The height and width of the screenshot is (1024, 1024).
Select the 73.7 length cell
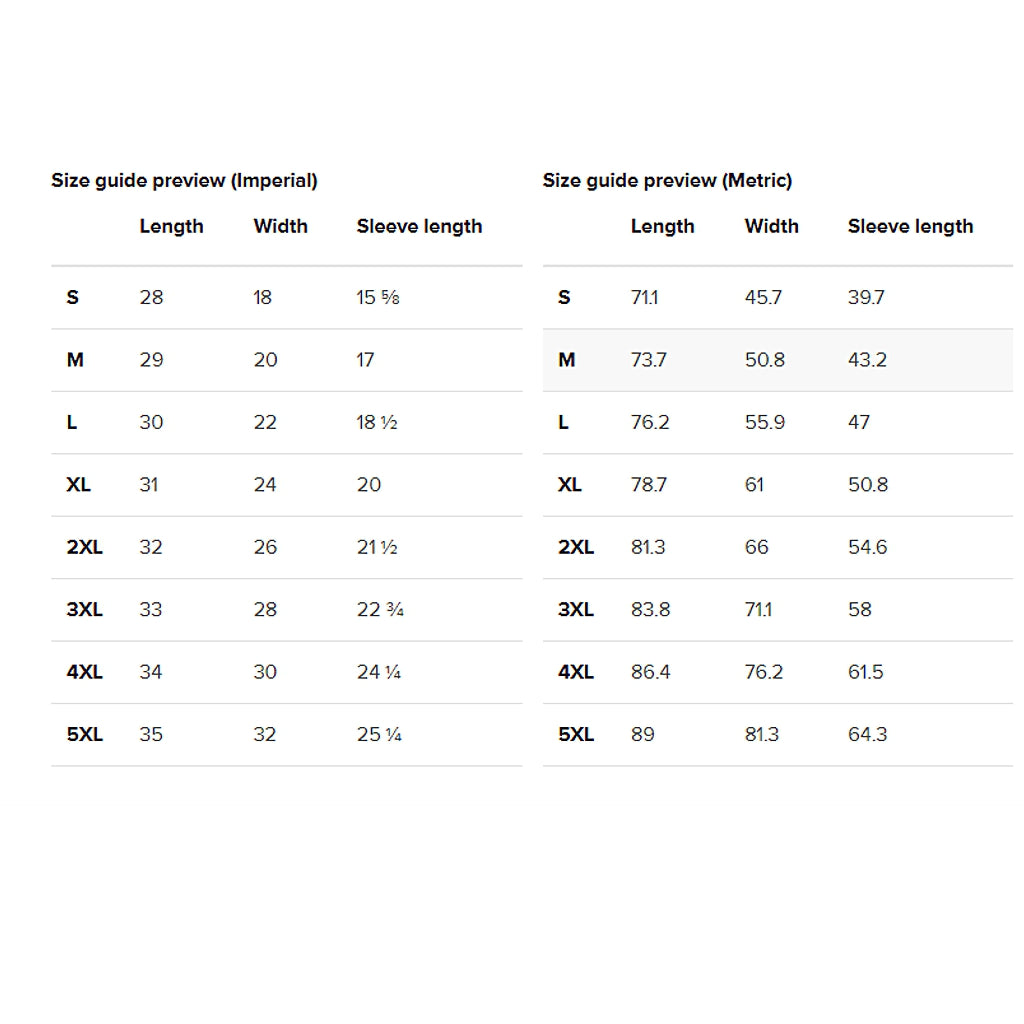click(x=648, y=360)
